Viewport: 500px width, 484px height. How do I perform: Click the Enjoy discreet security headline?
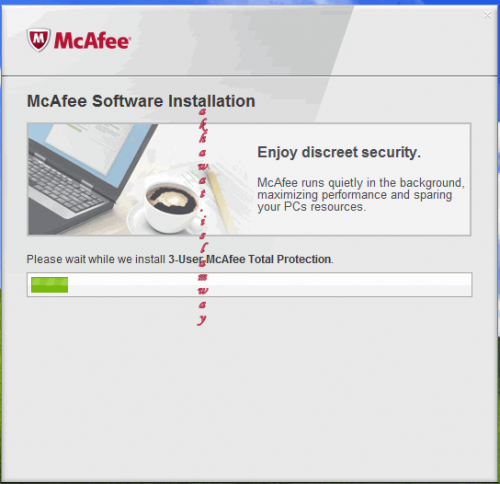(339, 152)
